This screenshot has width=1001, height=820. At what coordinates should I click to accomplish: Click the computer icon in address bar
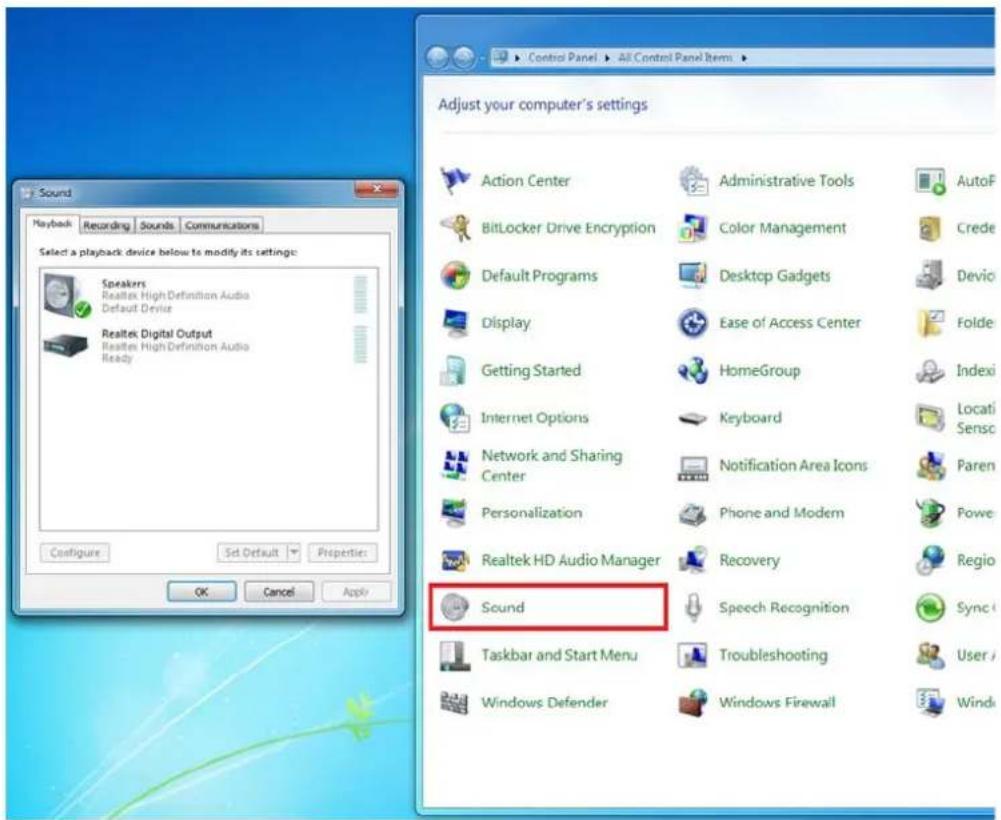click(x=501, y=57)
